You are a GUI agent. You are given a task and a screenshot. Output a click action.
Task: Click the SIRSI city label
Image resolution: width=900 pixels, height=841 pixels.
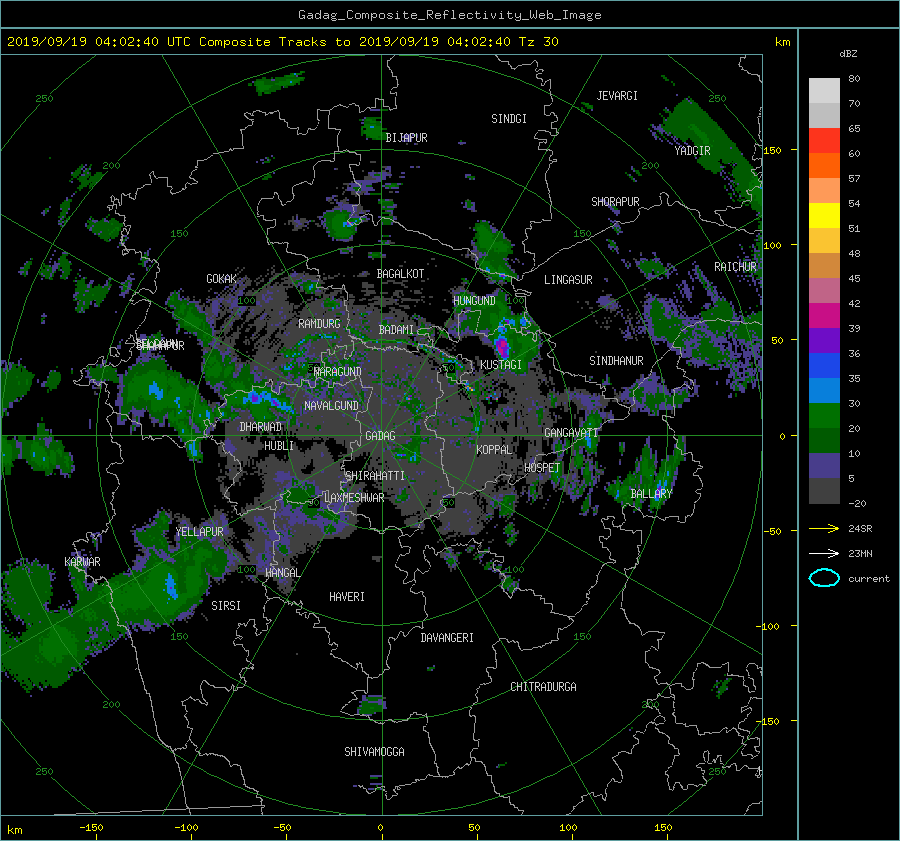[x=226, y=606]
